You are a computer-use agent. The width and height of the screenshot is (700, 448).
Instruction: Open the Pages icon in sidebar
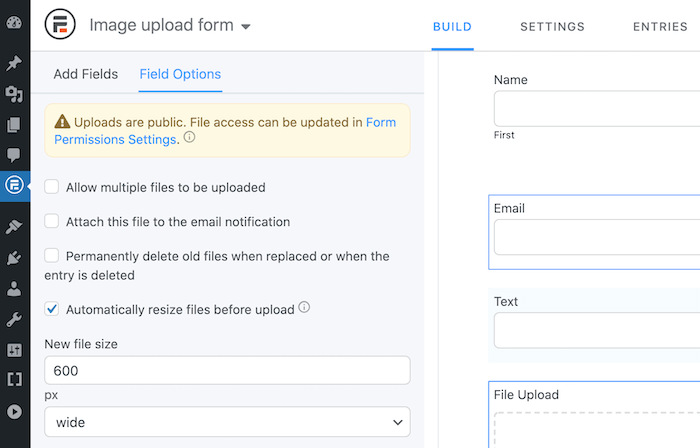[x=14, y=125]
